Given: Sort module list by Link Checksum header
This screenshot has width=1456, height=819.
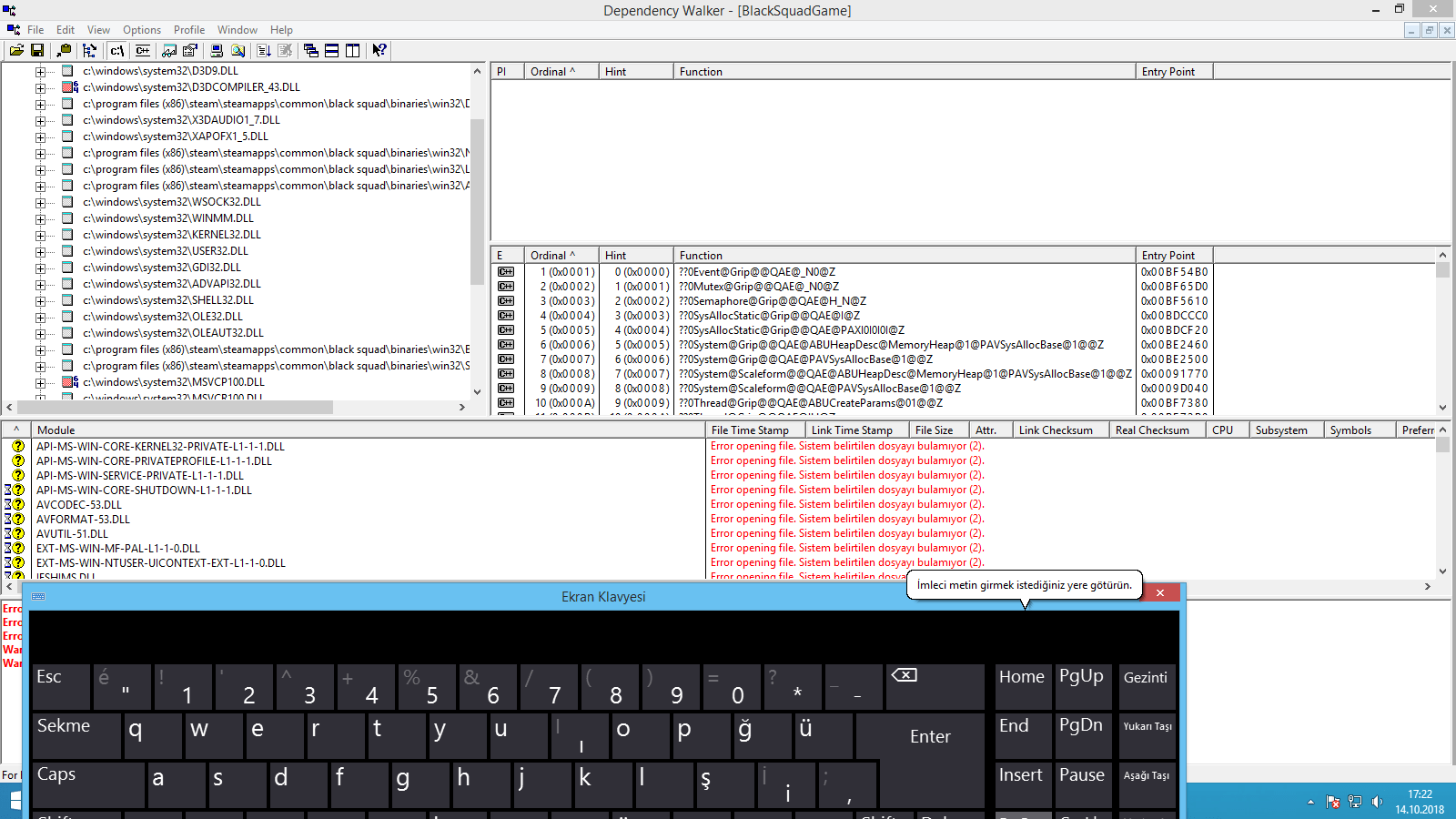Looking at the screenshot, I should pos(1061,430).
